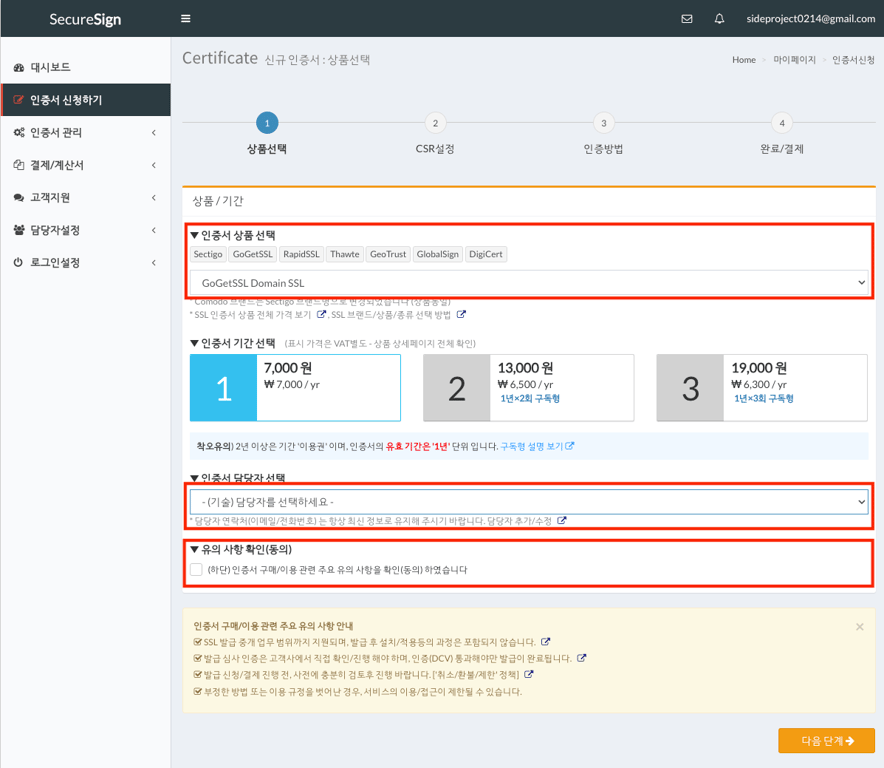
Task: Open external link icon after 취소/환불/제한 정책
Action: (528, 674)
